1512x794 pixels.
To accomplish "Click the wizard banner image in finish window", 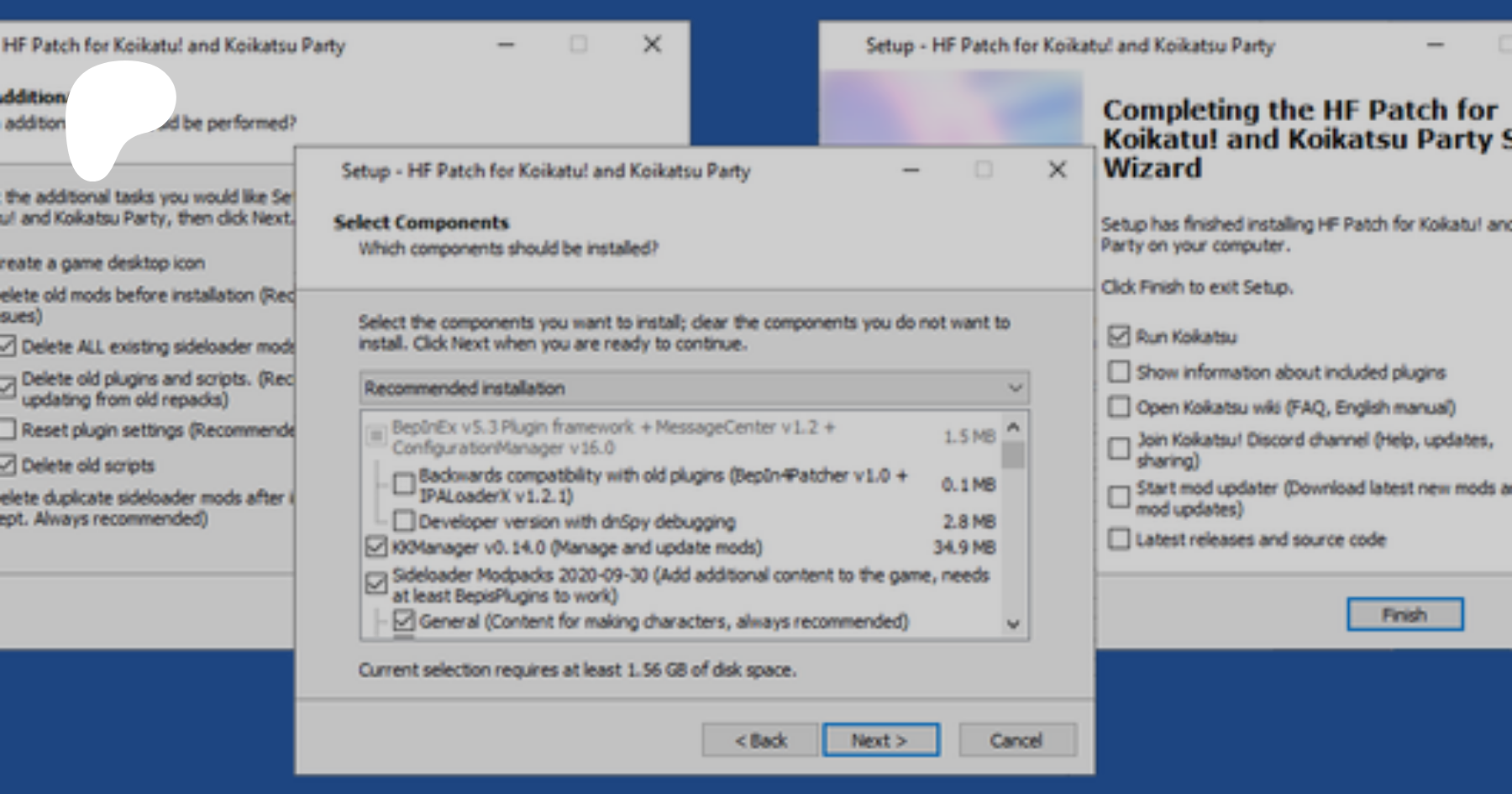I will [951, 108].
